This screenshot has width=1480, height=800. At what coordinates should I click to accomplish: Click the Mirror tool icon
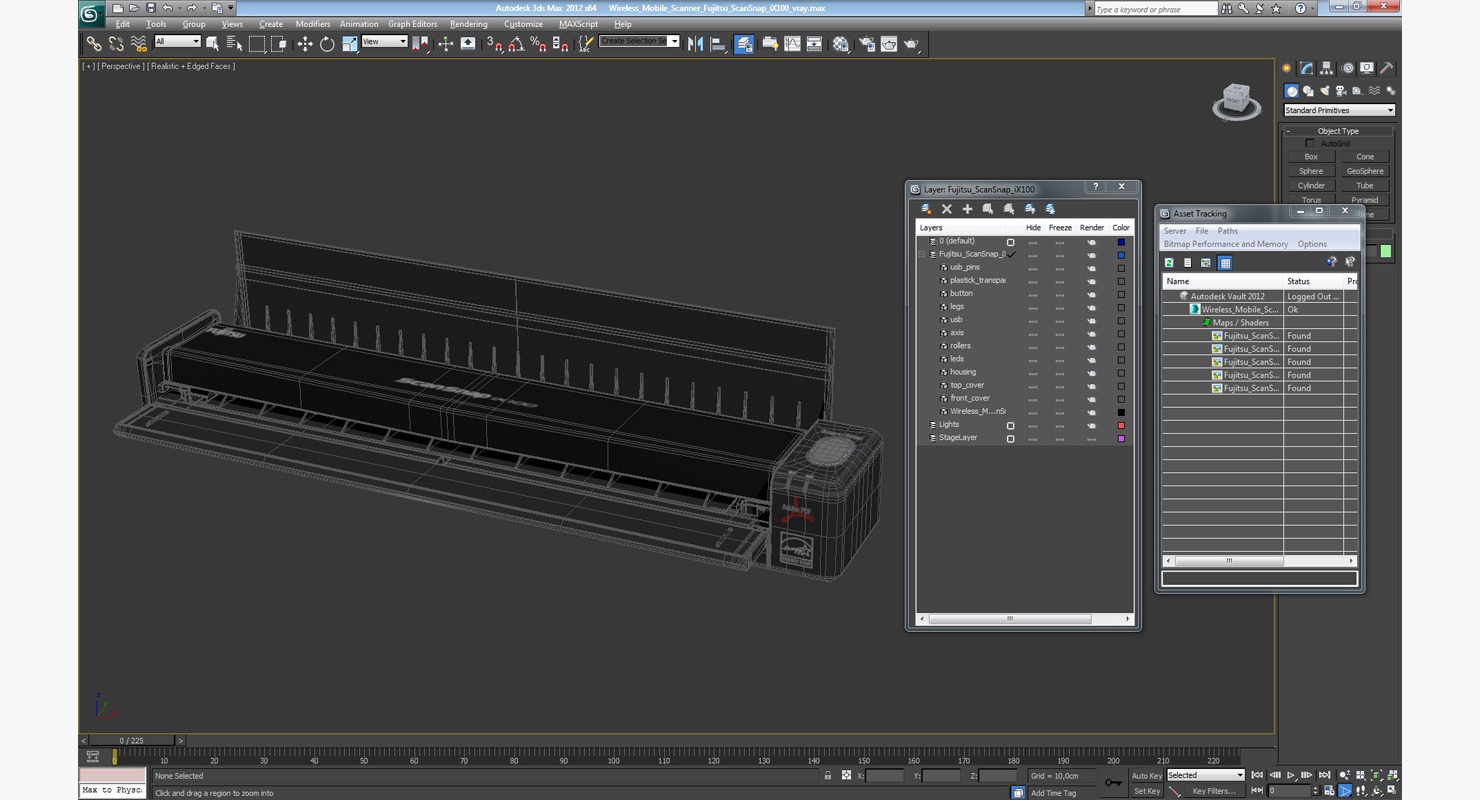click(x=696, y=44)
